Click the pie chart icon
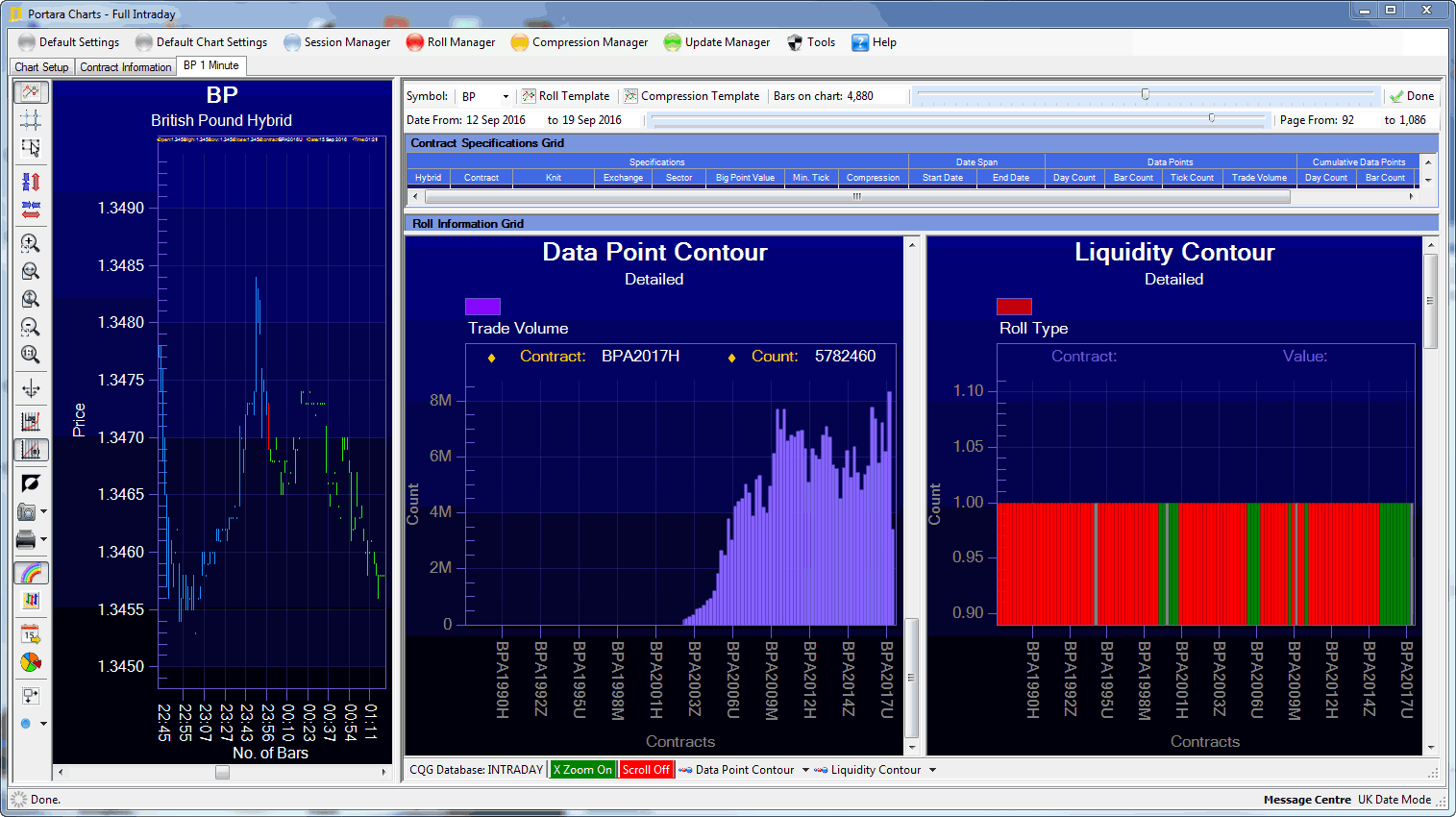This screenshot has height=817, width=1456. pos(31,662)
